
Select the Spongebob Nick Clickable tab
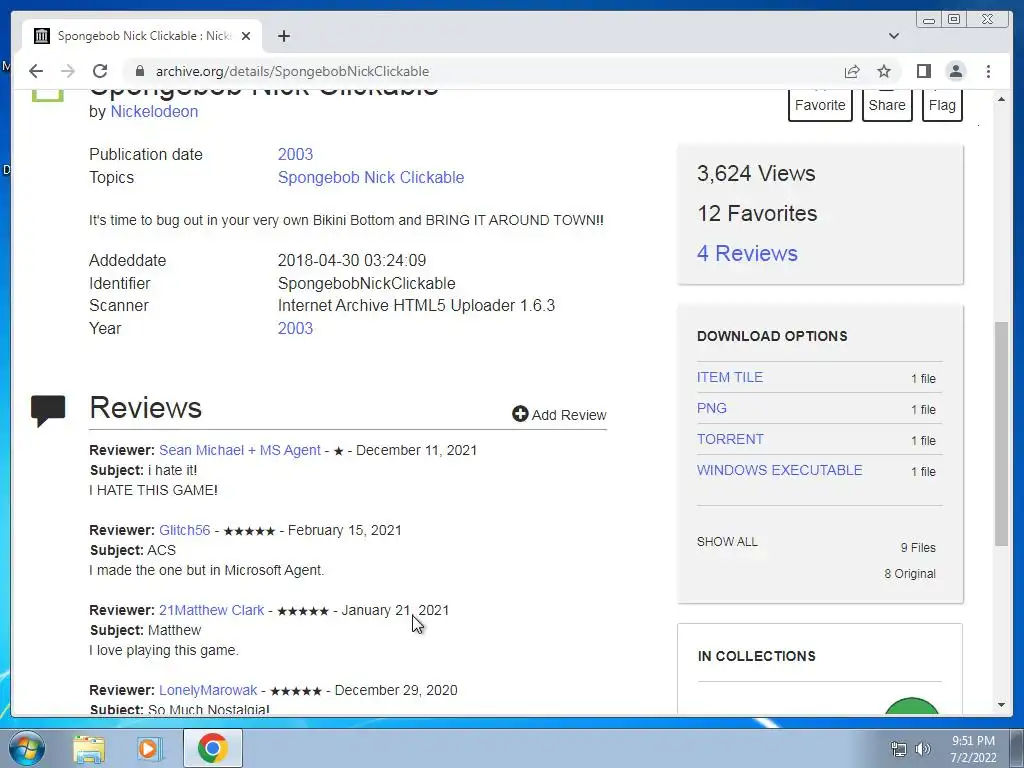142,36
